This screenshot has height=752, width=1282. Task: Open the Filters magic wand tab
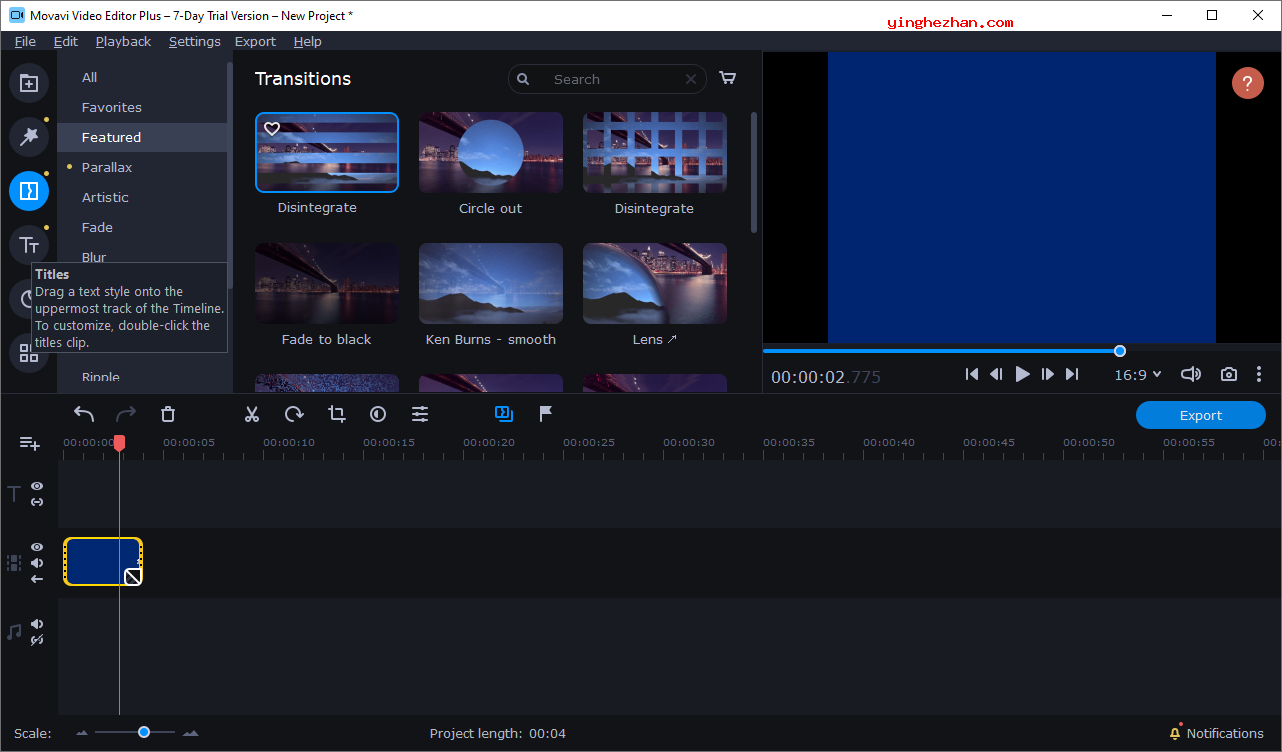29,137
